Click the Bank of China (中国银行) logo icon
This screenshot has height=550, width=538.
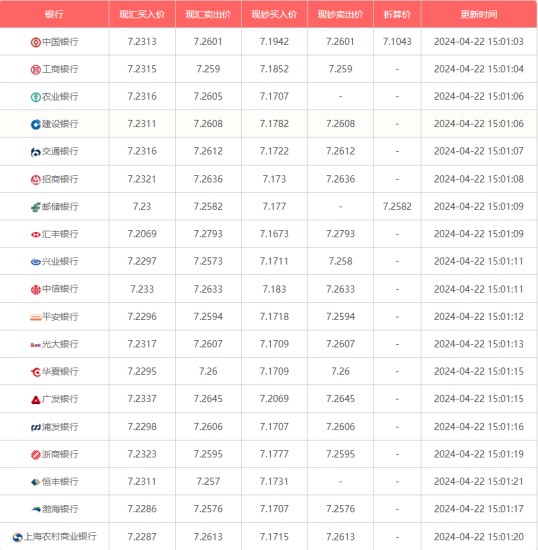[x=36, y=42]
